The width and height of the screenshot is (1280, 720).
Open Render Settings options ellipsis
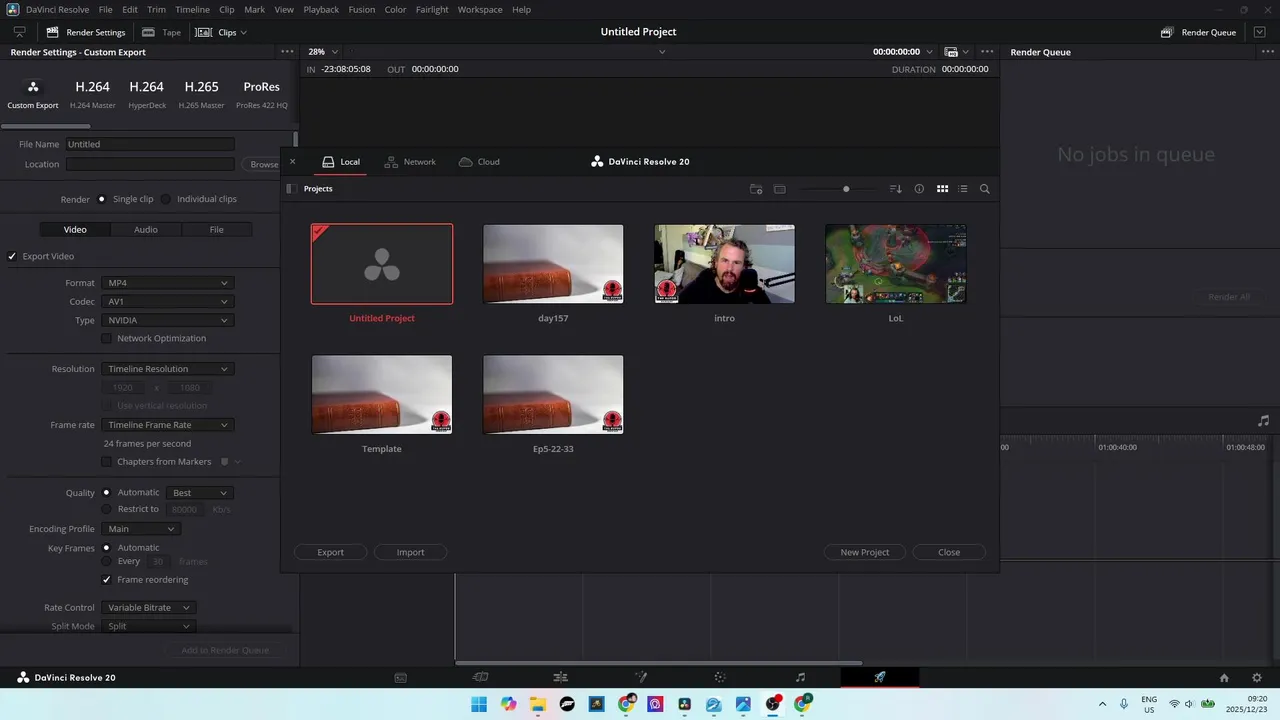tap(287, 52)
